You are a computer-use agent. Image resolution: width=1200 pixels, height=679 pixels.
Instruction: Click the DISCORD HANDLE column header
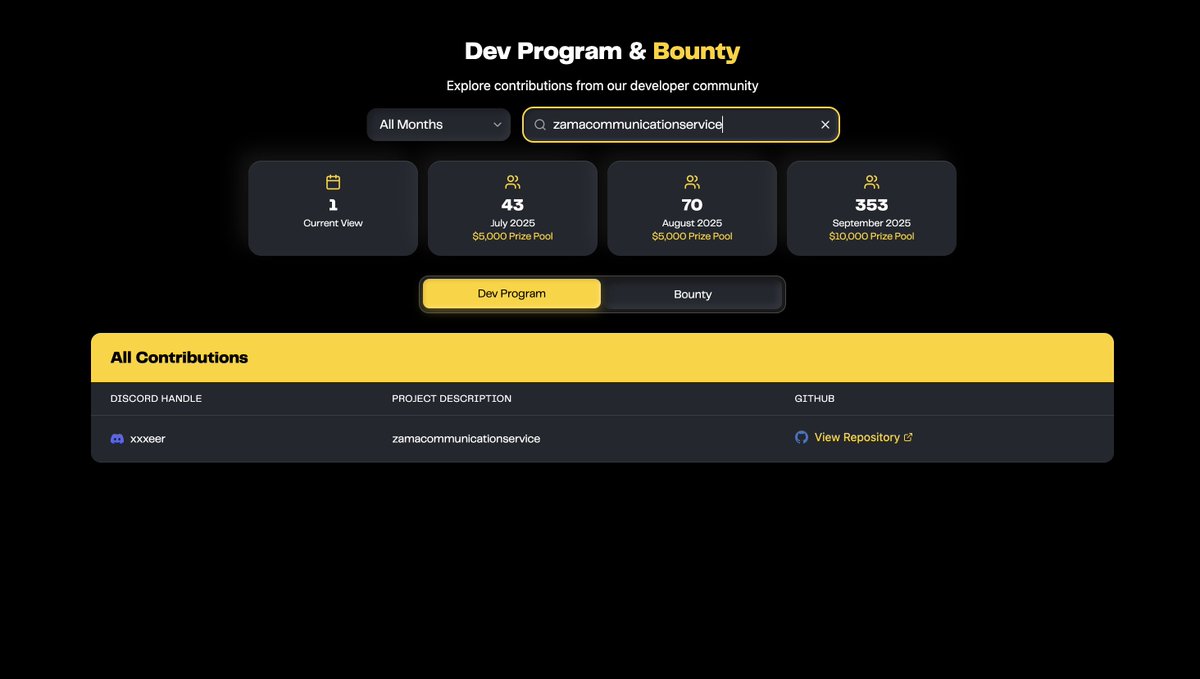(156, 399)
